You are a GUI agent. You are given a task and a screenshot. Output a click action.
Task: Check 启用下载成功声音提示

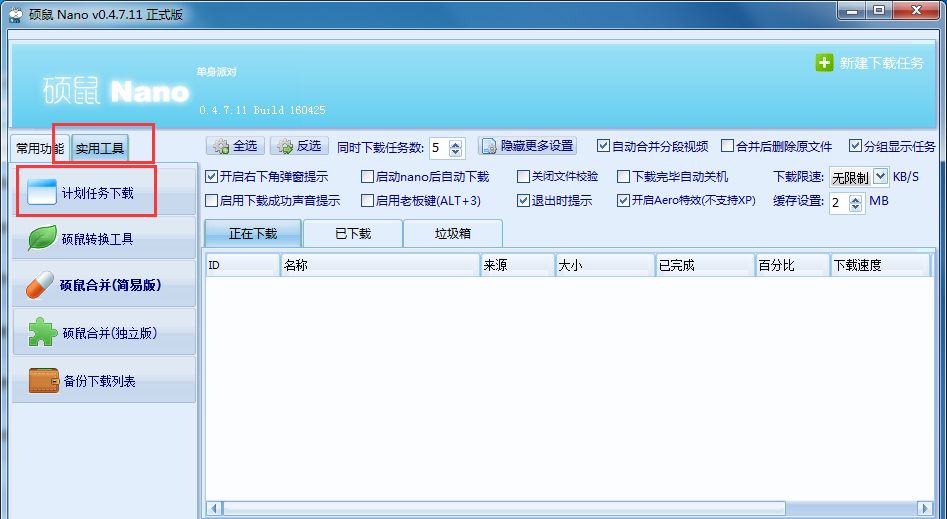tap(211, 200)
